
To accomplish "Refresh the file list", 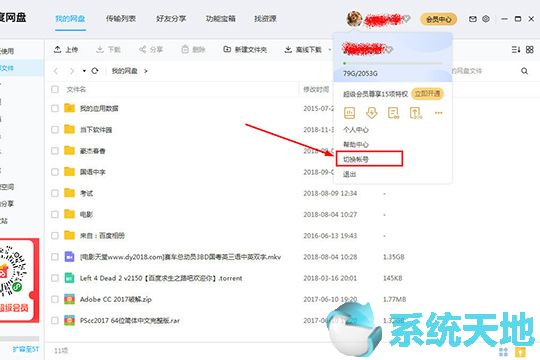I will [x=95, y=71].
